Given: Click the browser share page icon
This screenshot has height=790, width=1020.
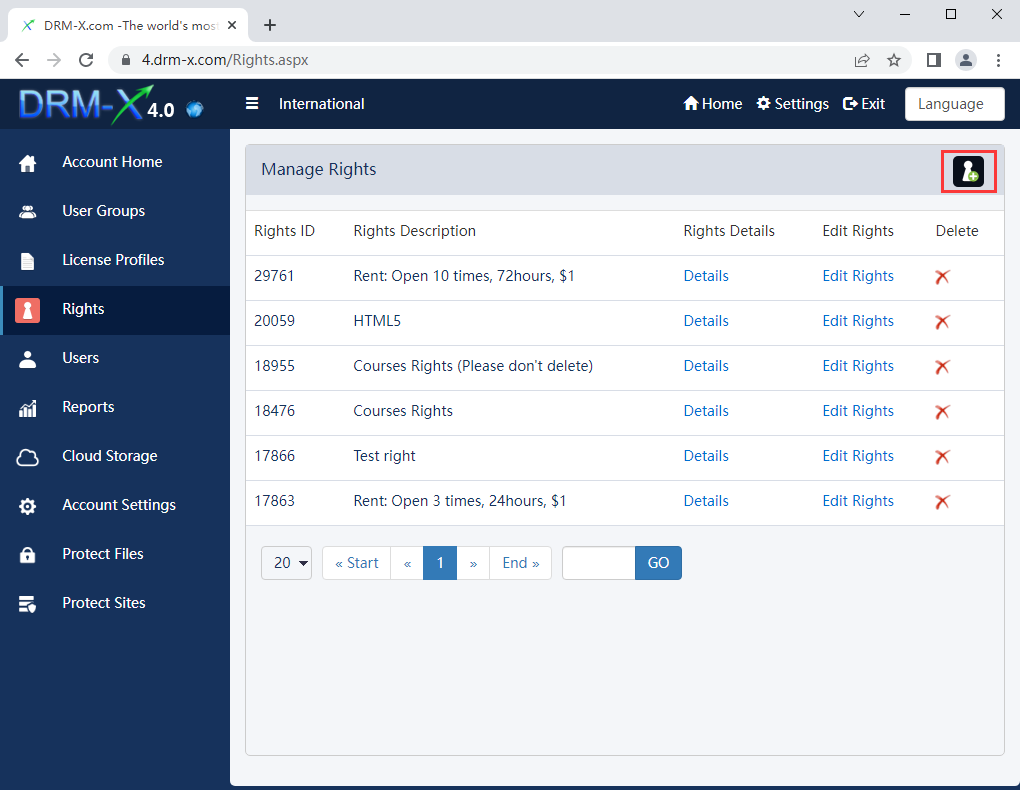Looking at the screenshot, I should coord(862,60).
